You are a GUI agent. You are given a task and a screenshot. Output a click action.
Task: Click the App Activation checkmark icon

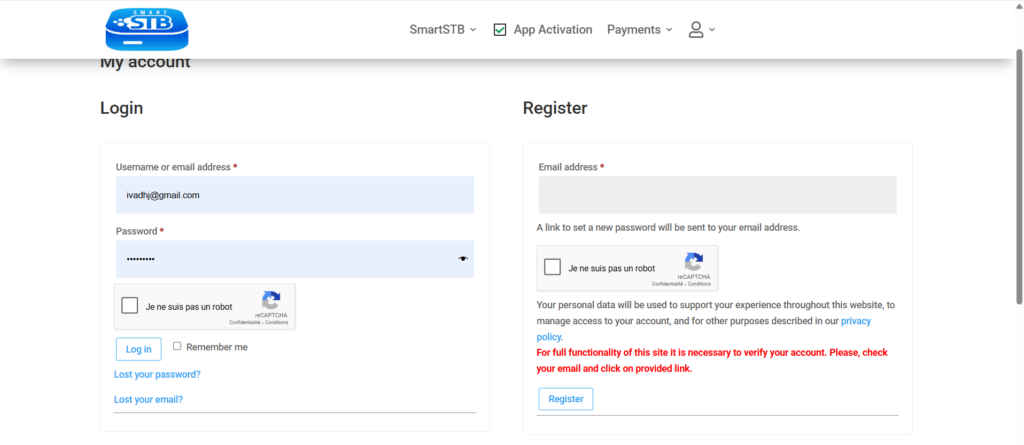pos(500,30)
